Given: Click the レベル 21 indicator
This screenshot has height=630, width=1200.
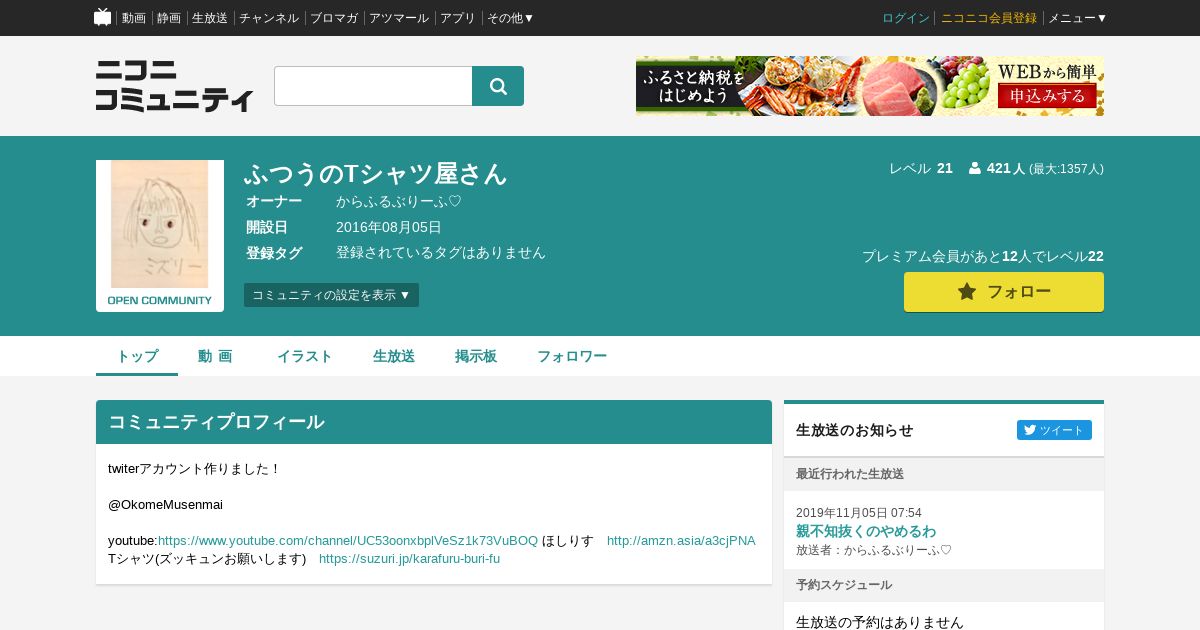Looking at the screenshot, I should coord(921,169).
